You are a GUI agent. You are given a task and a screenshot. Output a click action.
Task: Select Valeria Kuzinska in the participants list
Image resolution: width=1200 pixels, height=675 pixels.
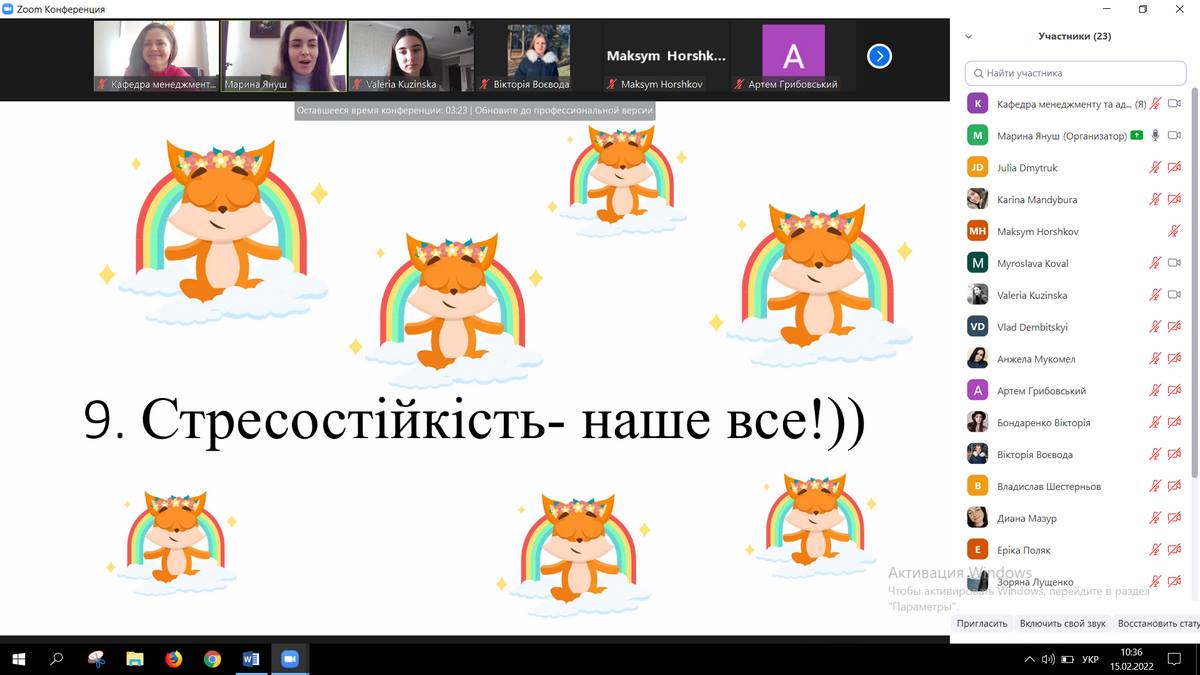(1031, 295)
